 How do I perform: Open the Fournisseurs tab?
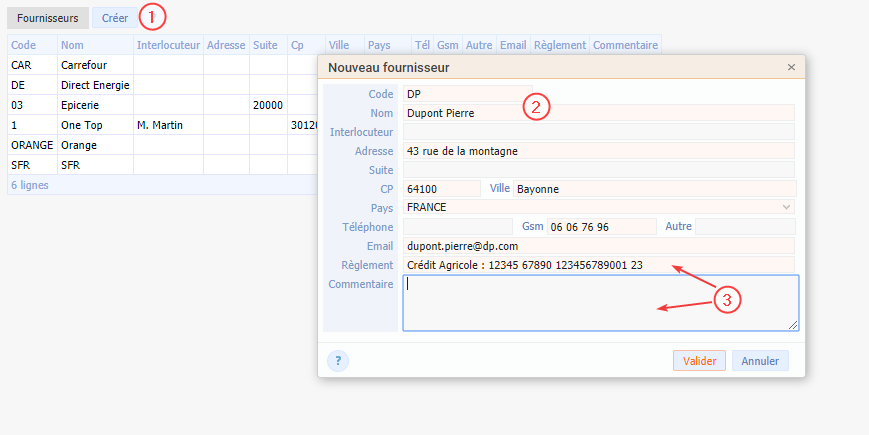click(47, 18)
